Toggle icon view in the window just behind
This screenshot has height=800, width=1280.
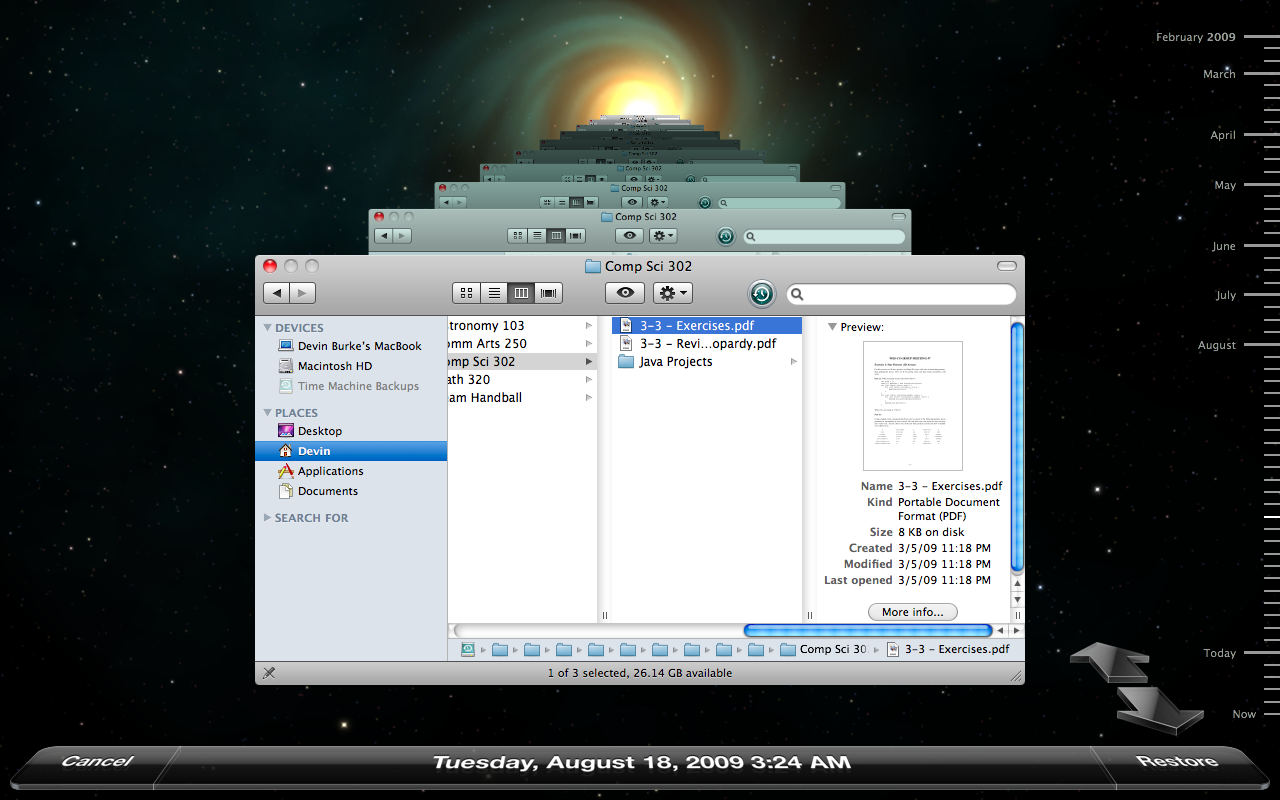tap(518, 236)
